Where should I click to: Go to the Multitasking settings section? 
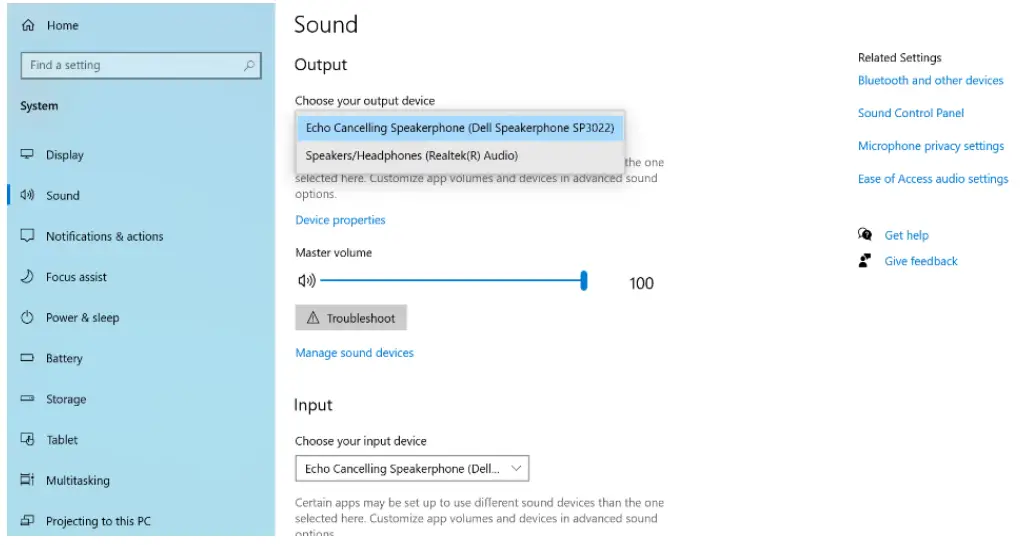coord(78,481)
